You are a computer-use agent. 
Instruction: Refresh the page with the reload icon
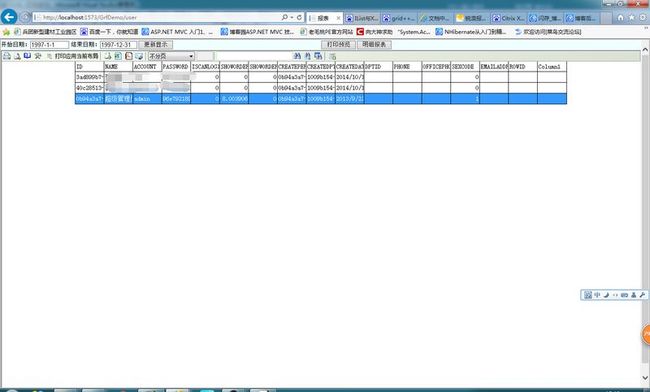[299, 17]
